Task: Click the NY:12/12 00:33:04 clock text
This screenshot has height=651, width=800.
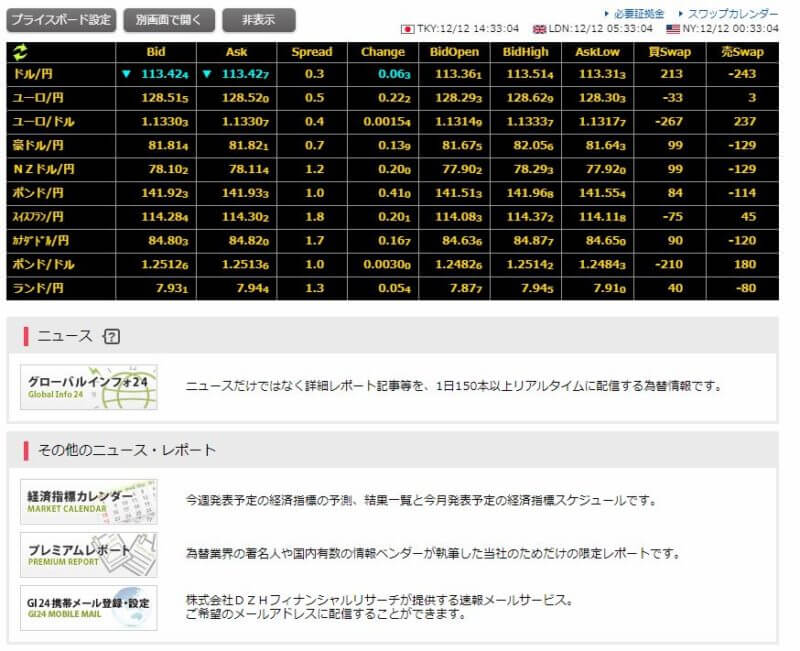Action: [x=731, y=29]
